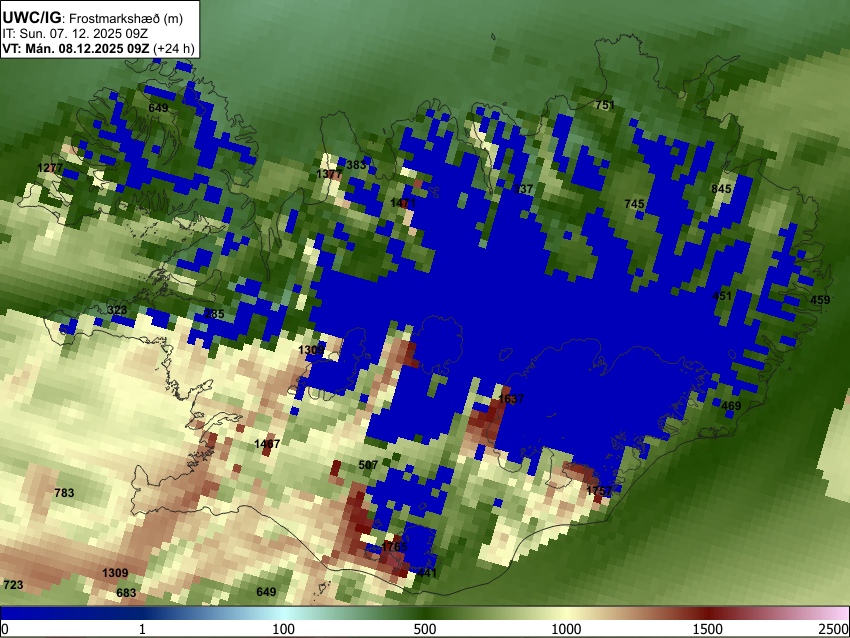This screenshot has height=638, width=850.
Task: Click the 'IT: Sun. 07. 12. 2025 09Z' line
Action: 75,34
